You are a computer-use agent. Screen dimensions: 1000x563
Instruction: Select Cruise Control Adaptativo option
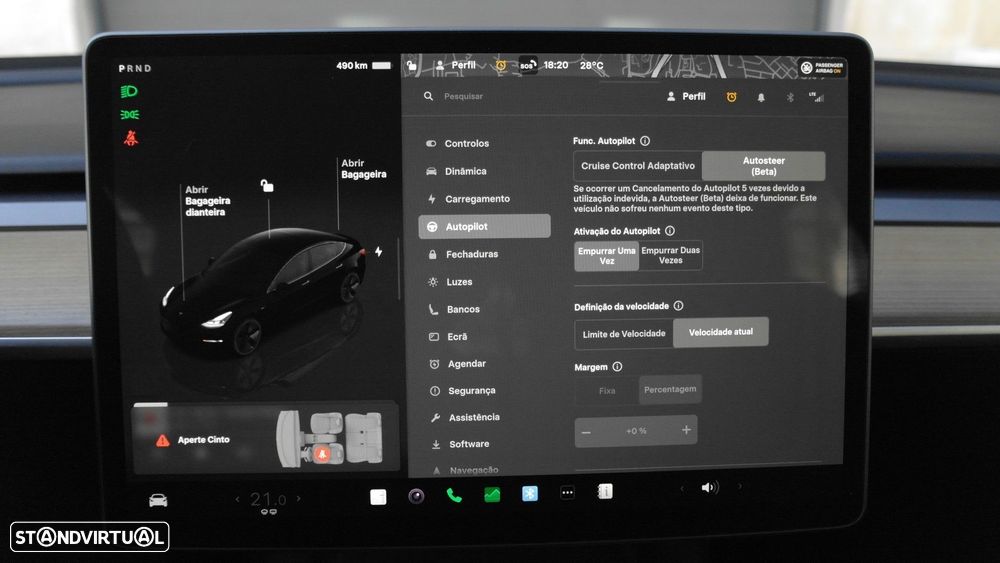point(638,166)
